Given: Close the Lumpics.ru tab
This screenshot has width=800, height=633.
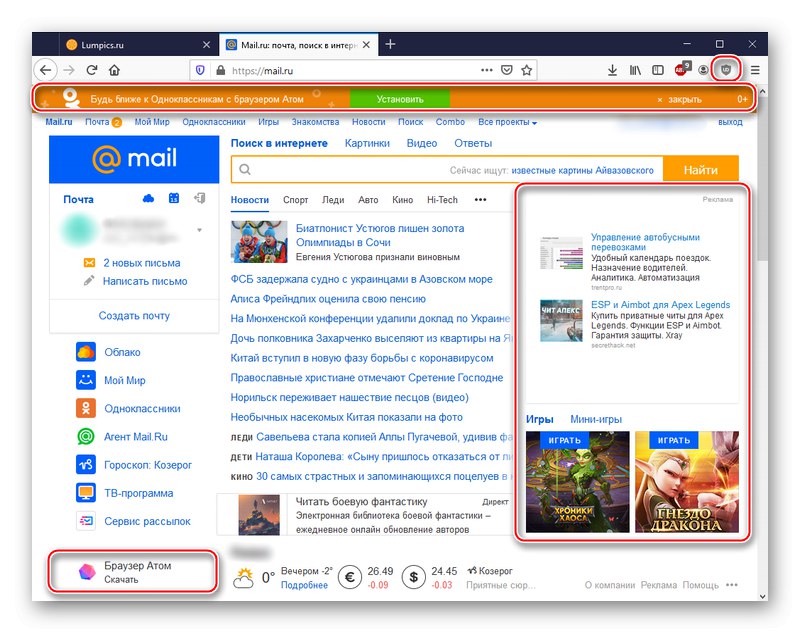Looking at the screenshot, I should (x=206, y=45).
